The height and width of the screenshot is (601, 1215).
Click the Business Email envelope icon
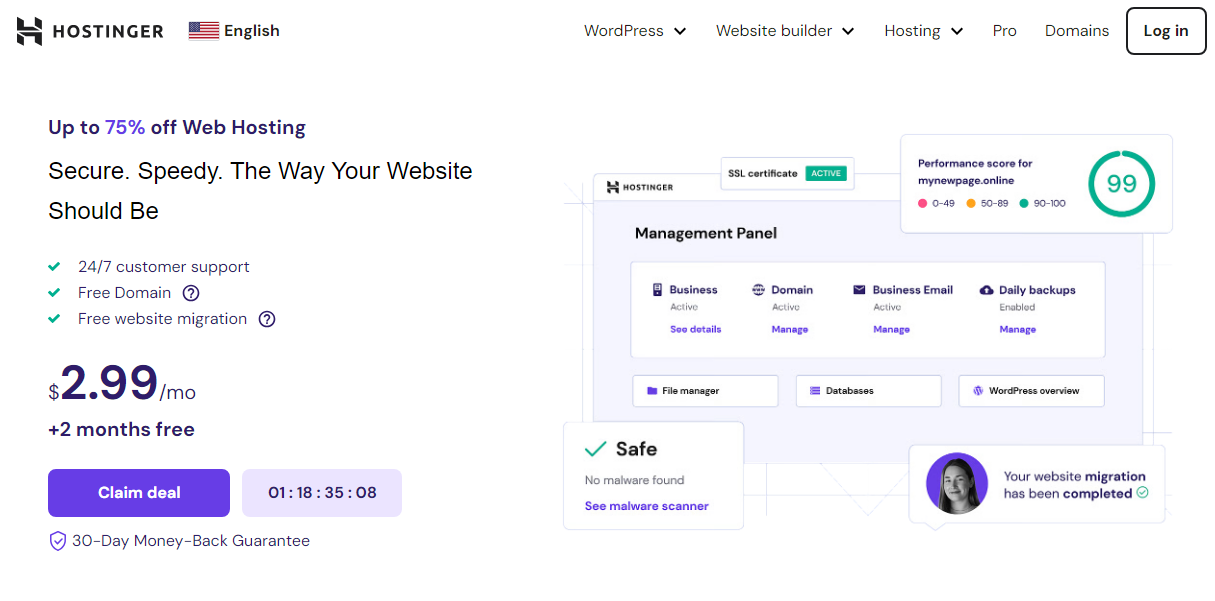click(859, 290)
